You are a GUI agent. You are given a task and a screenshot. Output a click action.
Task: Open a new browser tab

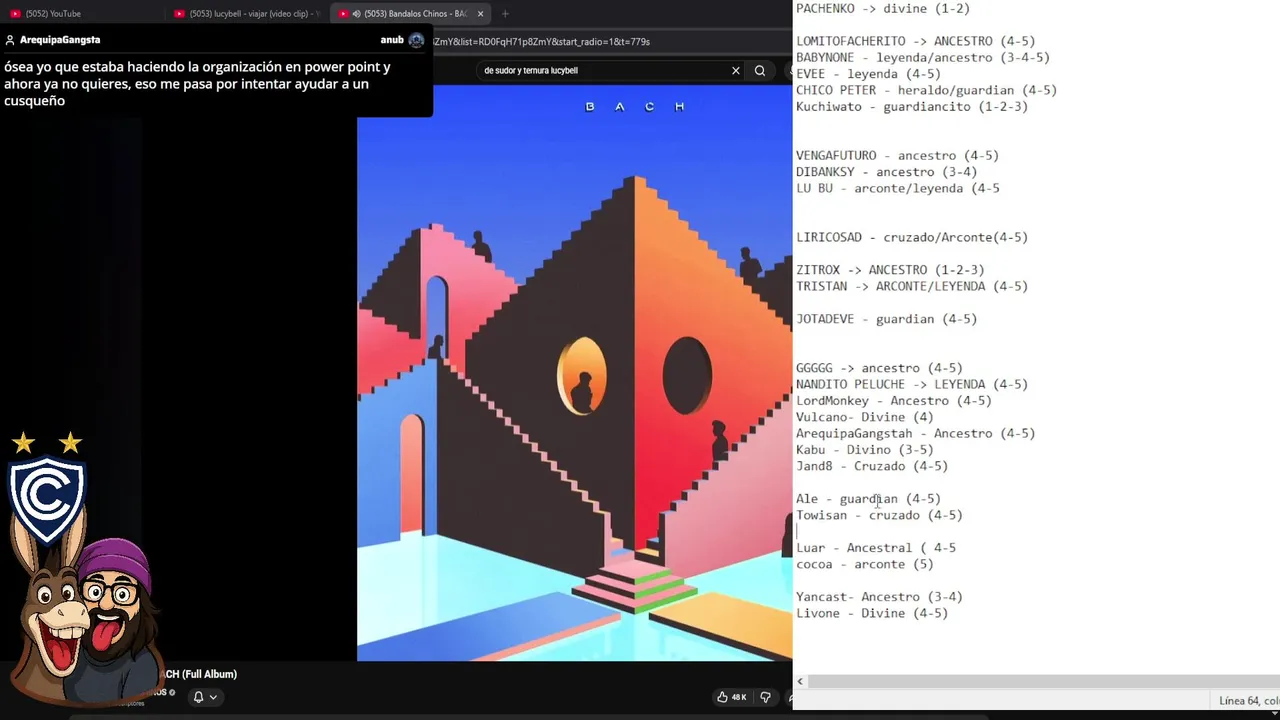click(505, 14)
